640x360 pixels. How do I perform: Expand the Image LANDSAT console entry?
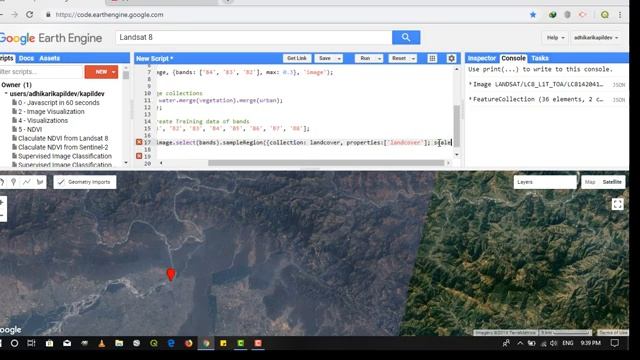pos(470,84)
